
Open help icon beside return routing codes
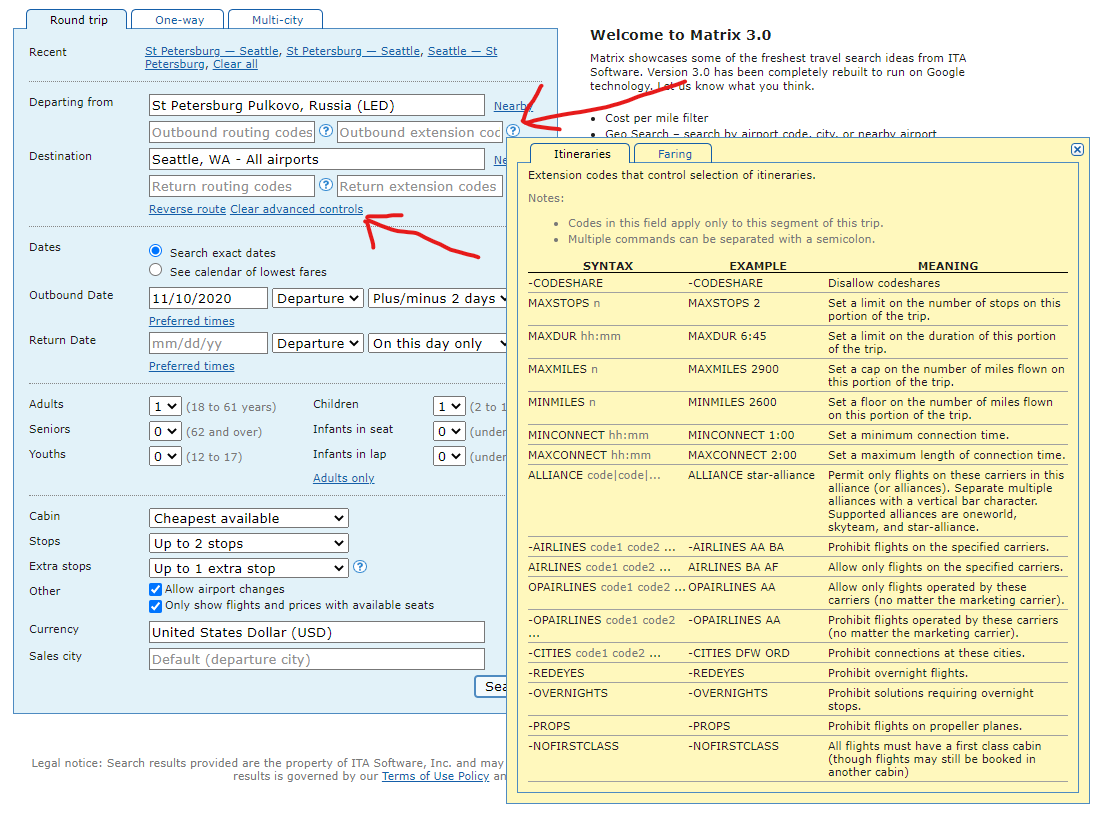325,185
